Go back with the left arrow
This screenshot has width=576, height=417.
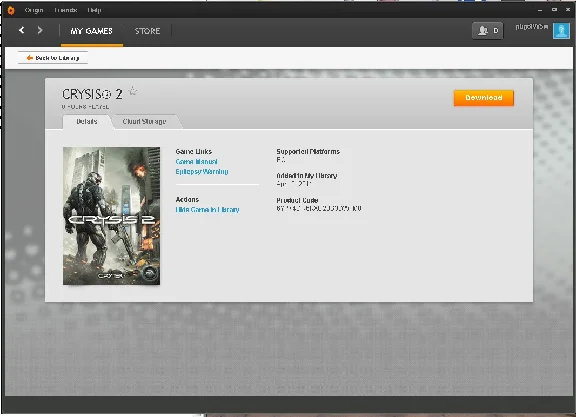[22, 30]
